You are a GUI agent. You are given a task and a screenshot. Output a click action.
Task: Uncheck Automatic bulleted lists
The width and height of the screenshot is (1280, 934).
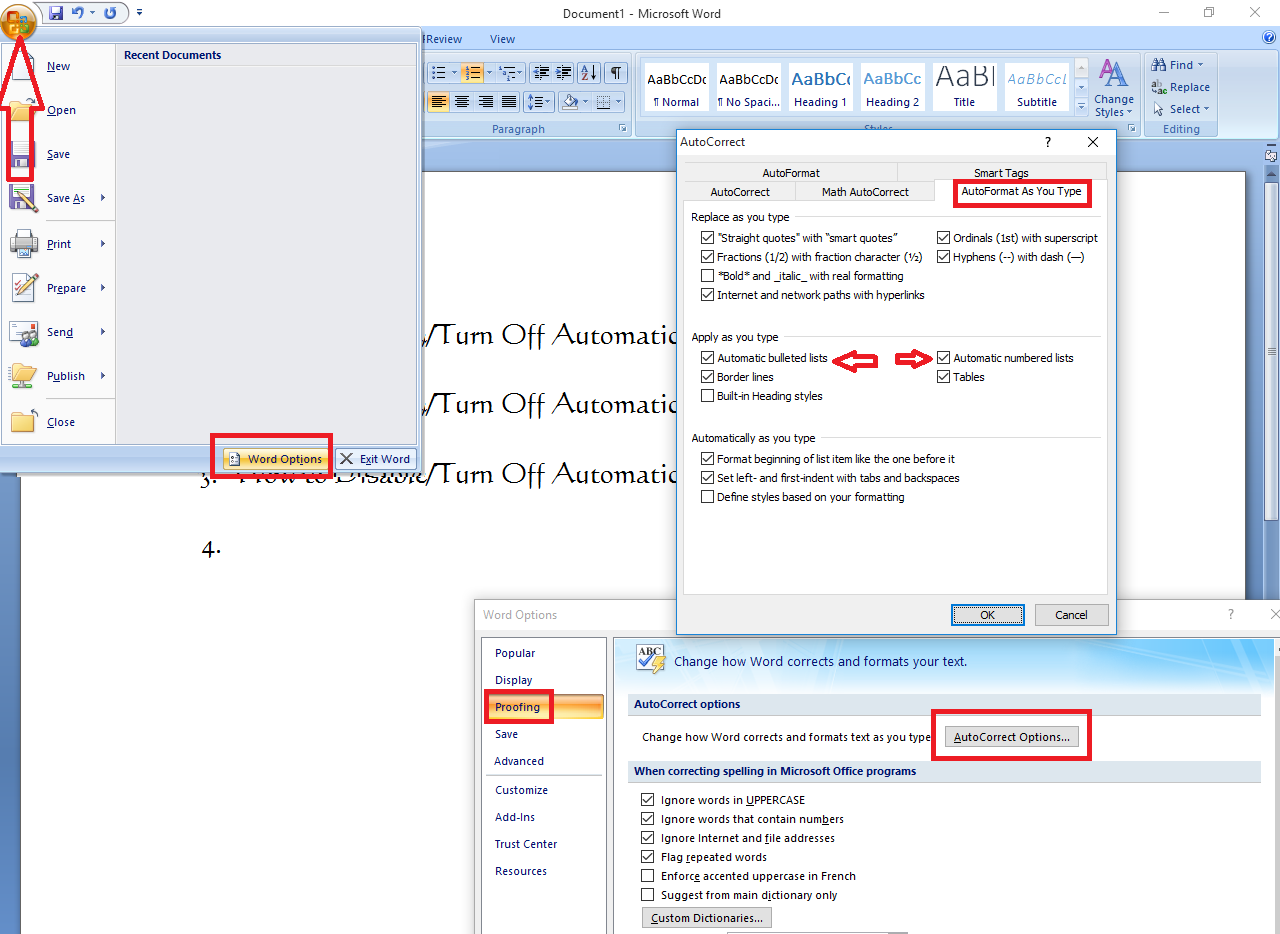pos(708,358)
